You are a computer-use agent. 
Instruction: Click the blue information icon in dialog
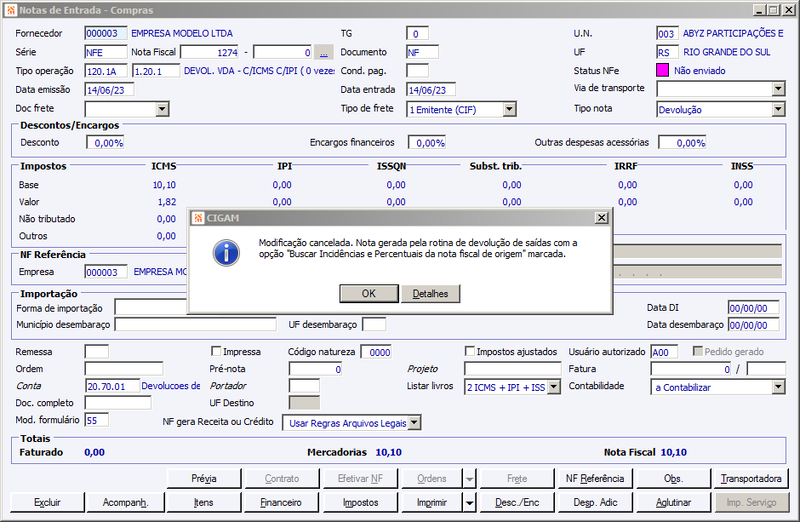[x=226, y=253]
